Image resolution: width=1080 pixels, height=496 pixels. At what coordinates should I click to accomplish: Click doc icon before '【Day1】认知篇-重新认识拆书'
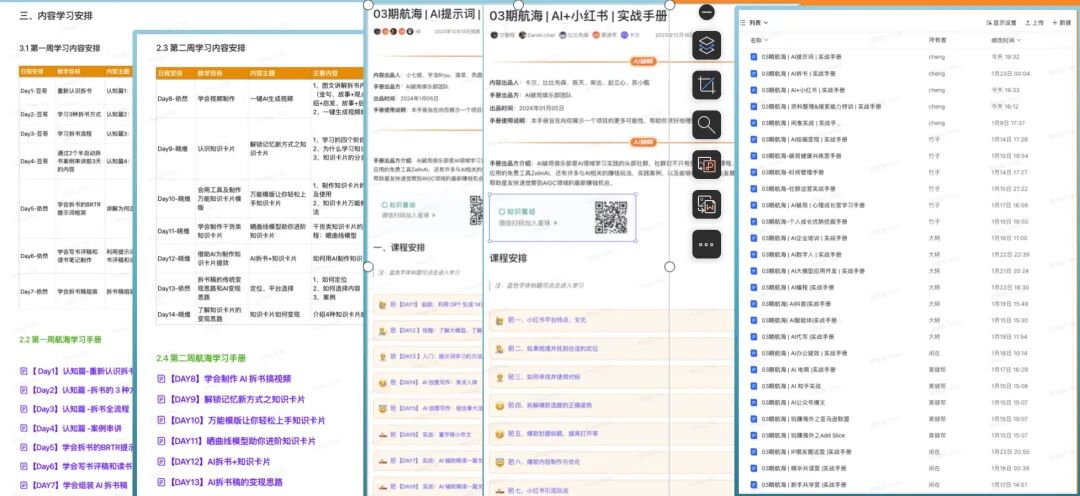click(24, 371)
